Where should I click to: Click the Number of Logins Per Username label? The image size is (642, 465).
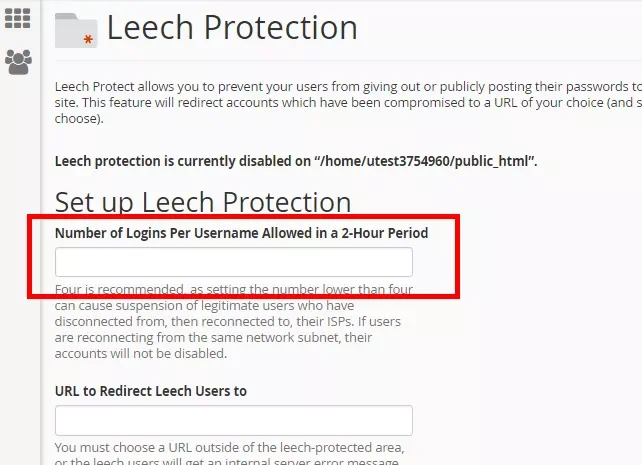click(242, 233)
